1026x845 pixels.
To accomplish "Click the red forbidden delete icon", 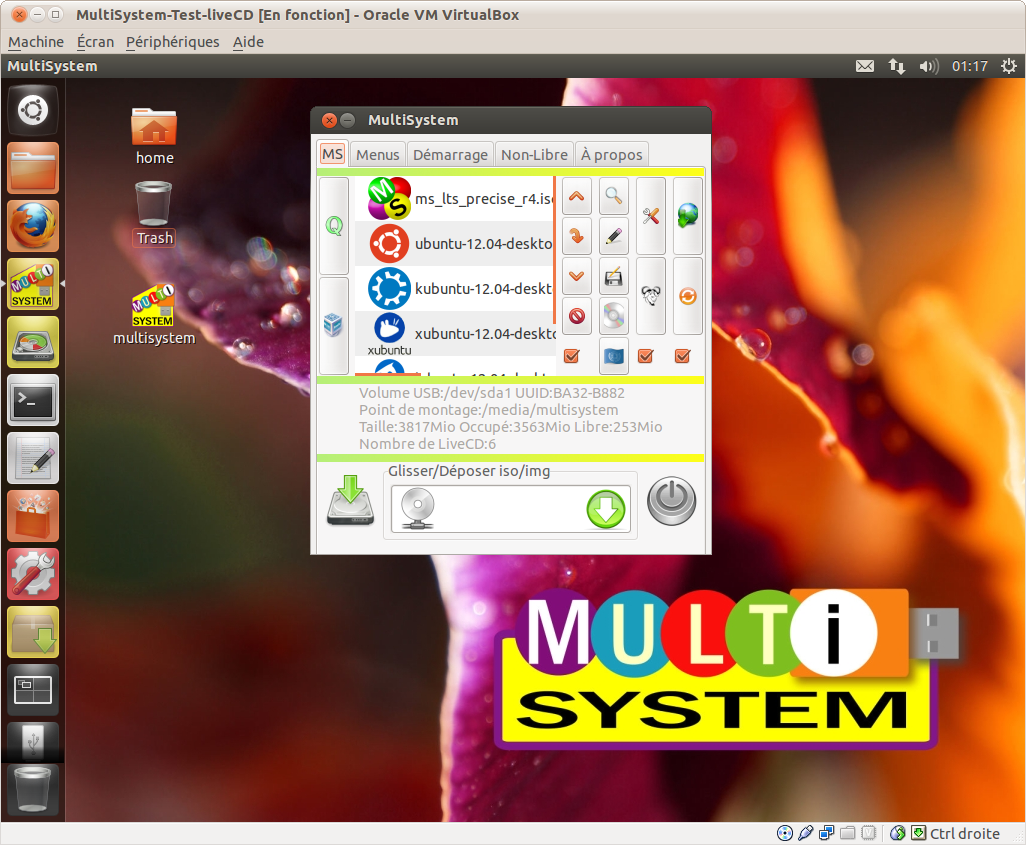I will click(x=575, y=317).
